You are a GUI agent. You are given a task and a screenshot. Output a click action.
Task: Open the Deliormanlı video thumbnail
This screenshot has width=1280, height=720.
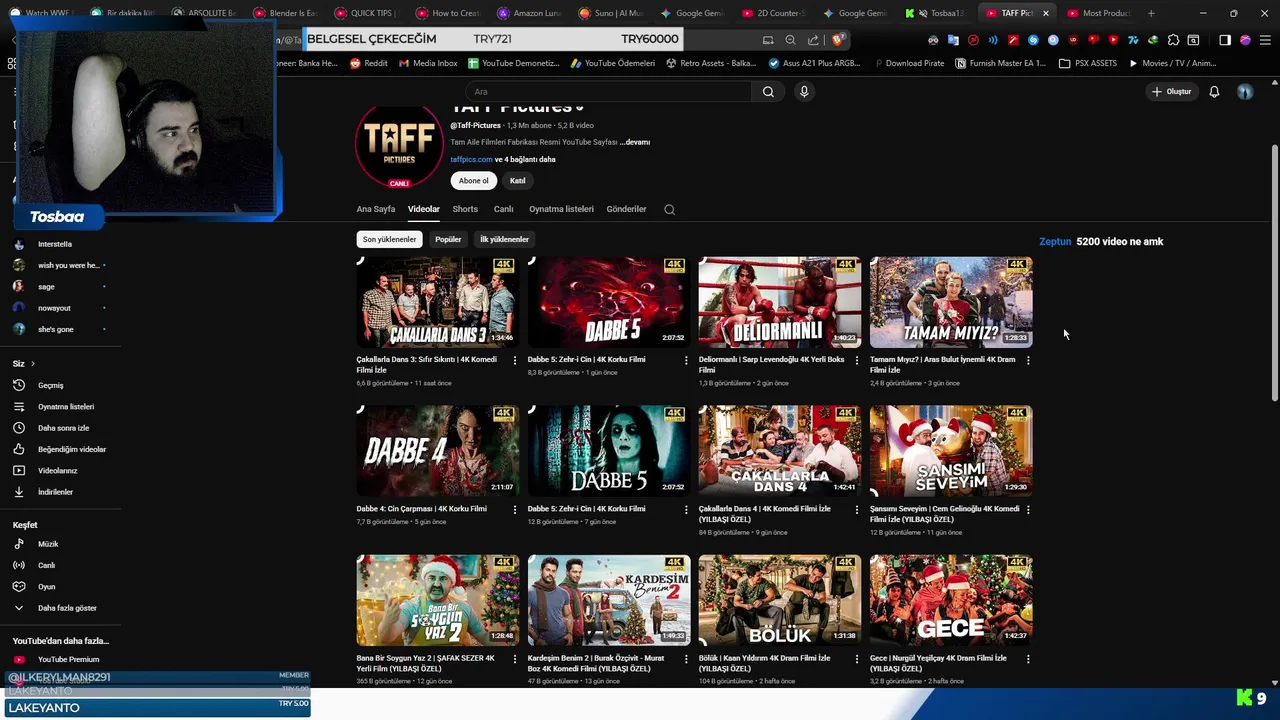780,302
